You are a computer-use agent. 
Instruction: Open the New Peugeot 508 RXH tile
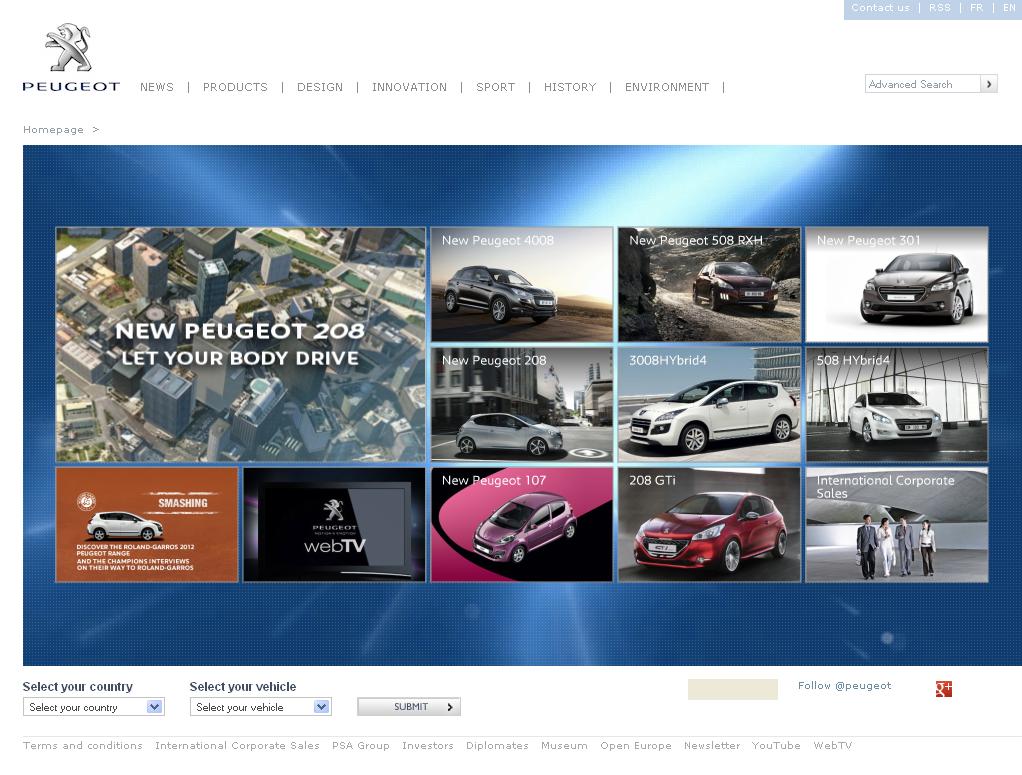pos(709,284)
